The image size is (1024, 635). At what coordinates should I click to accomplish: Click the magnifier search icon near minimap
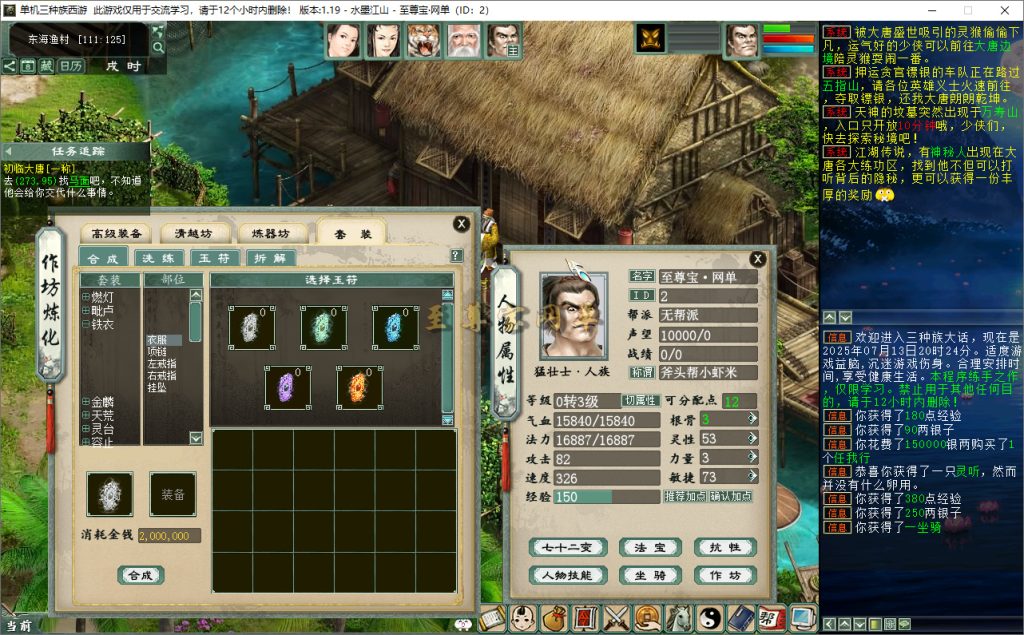(158, 47)
